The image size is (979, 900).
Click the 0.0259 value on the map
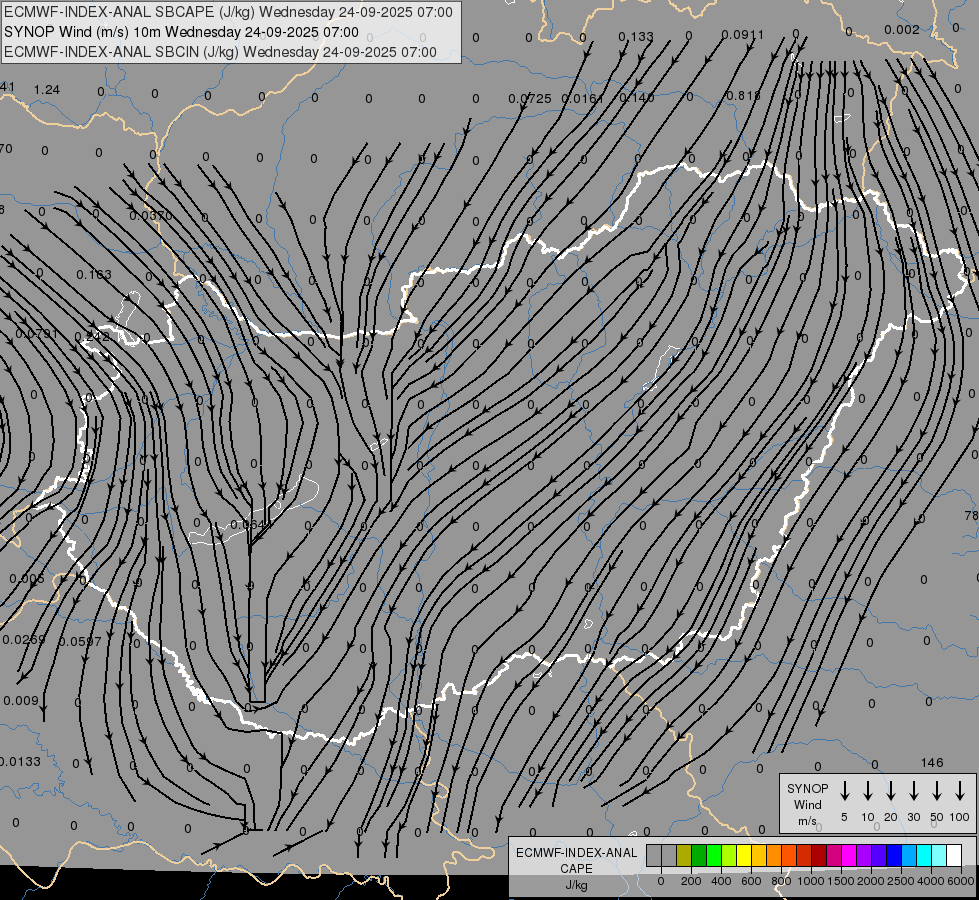click(24, 640)
